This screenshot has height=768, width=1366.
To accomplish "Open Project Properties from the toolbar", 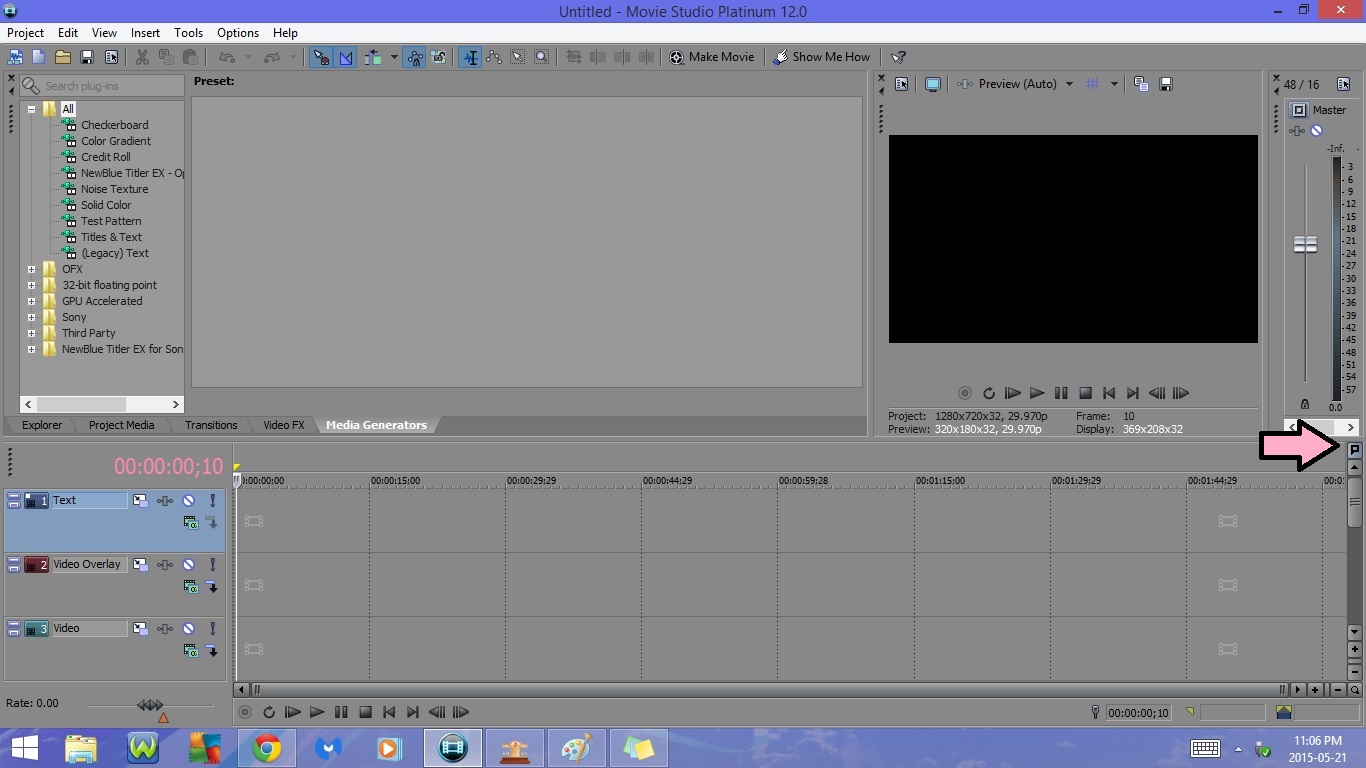I will pyautogui.click(x=111, y=57).
